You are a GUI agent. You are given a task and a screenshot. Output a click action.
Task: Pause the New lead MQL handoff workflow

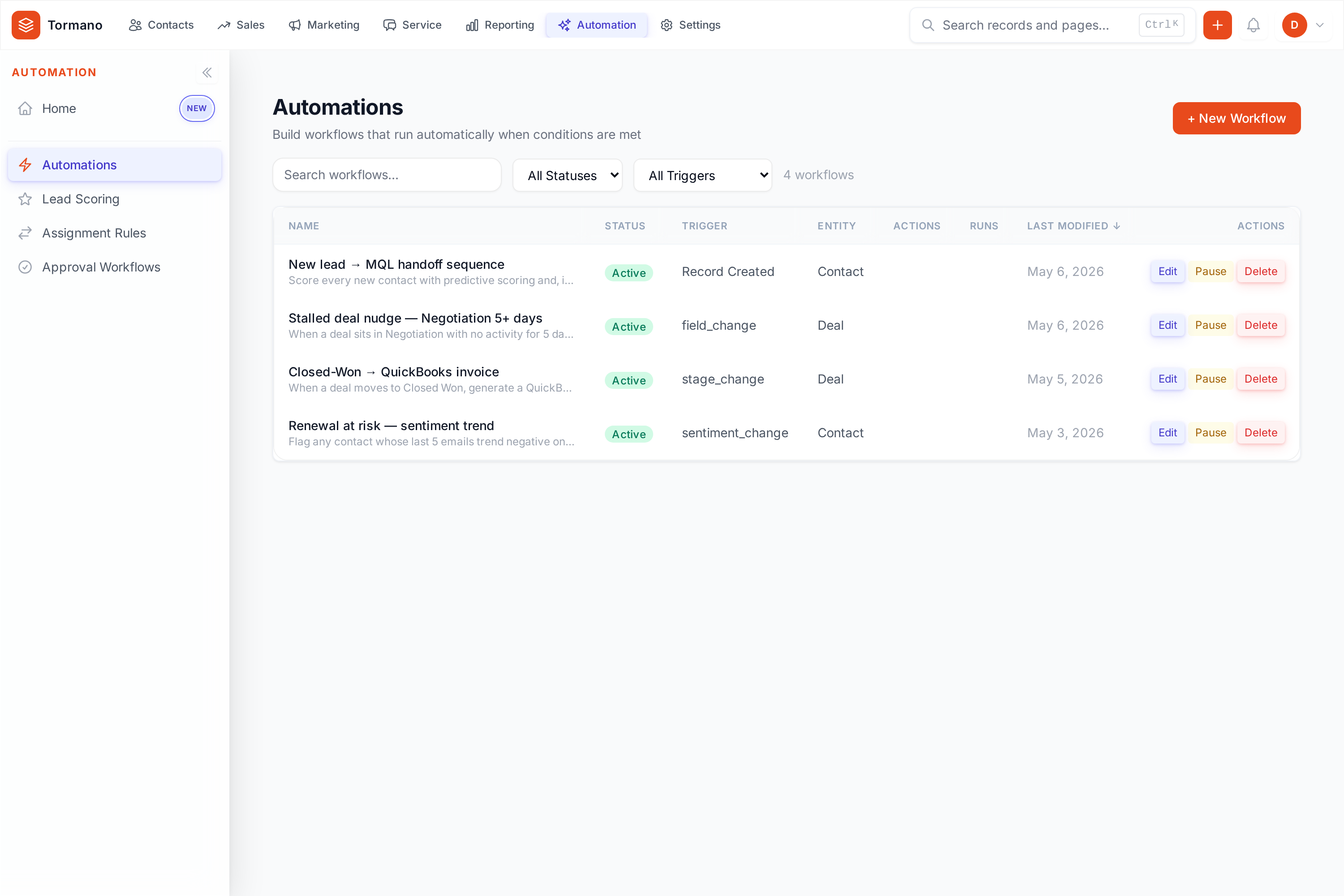click(1210, 271)
